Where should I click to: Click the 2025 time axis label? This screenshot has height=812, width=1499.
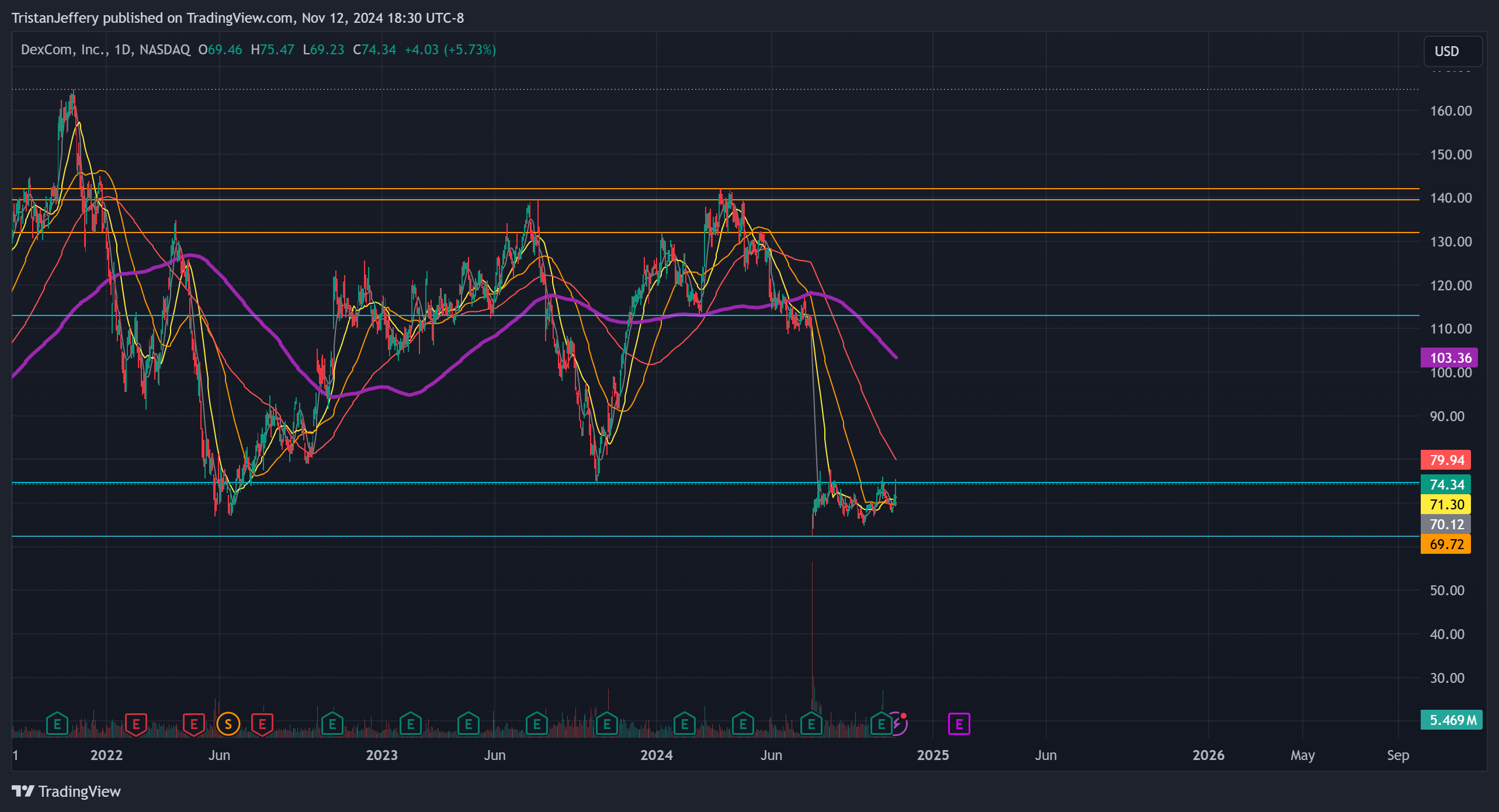coord(933,755)
